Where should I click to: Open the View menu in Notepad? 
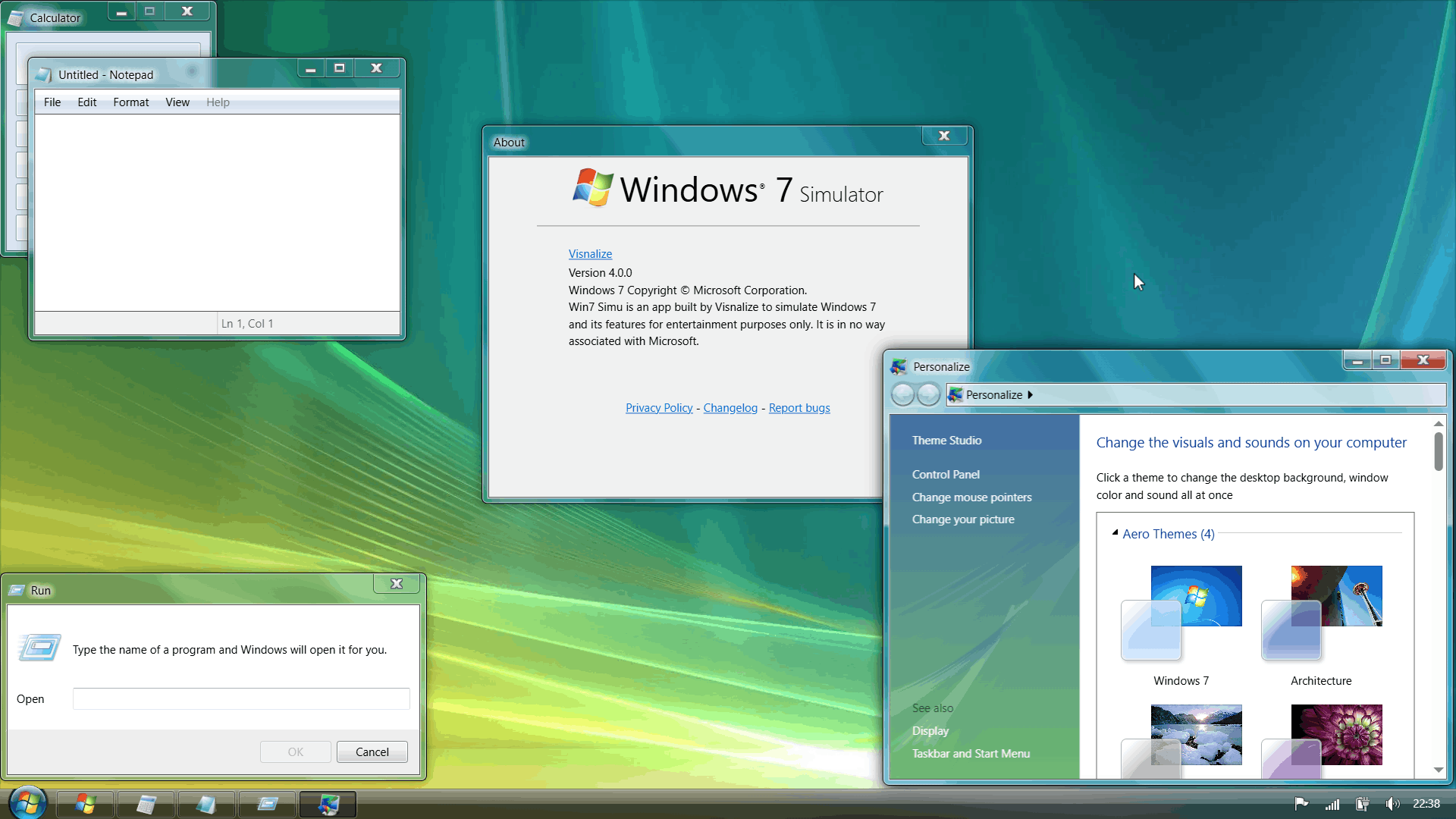pos(177,102)
